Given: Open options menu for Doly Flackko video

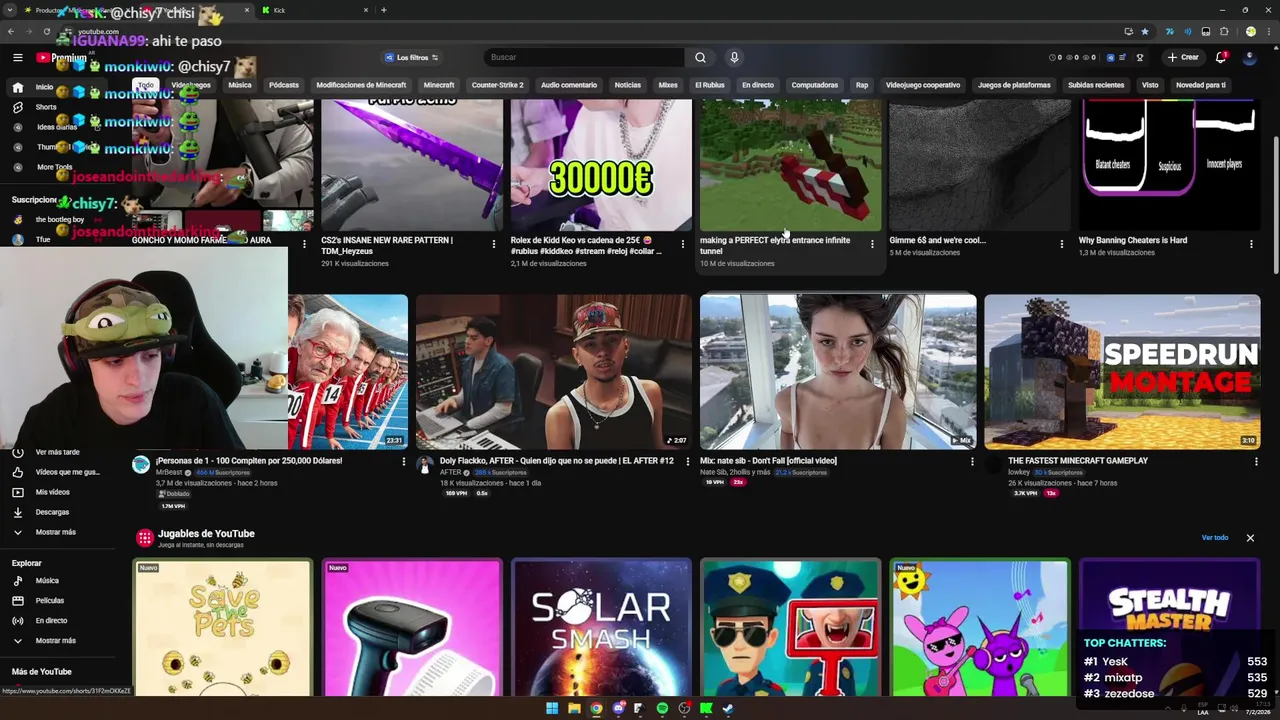Looking at the screenshot, I should pos(687,461).
